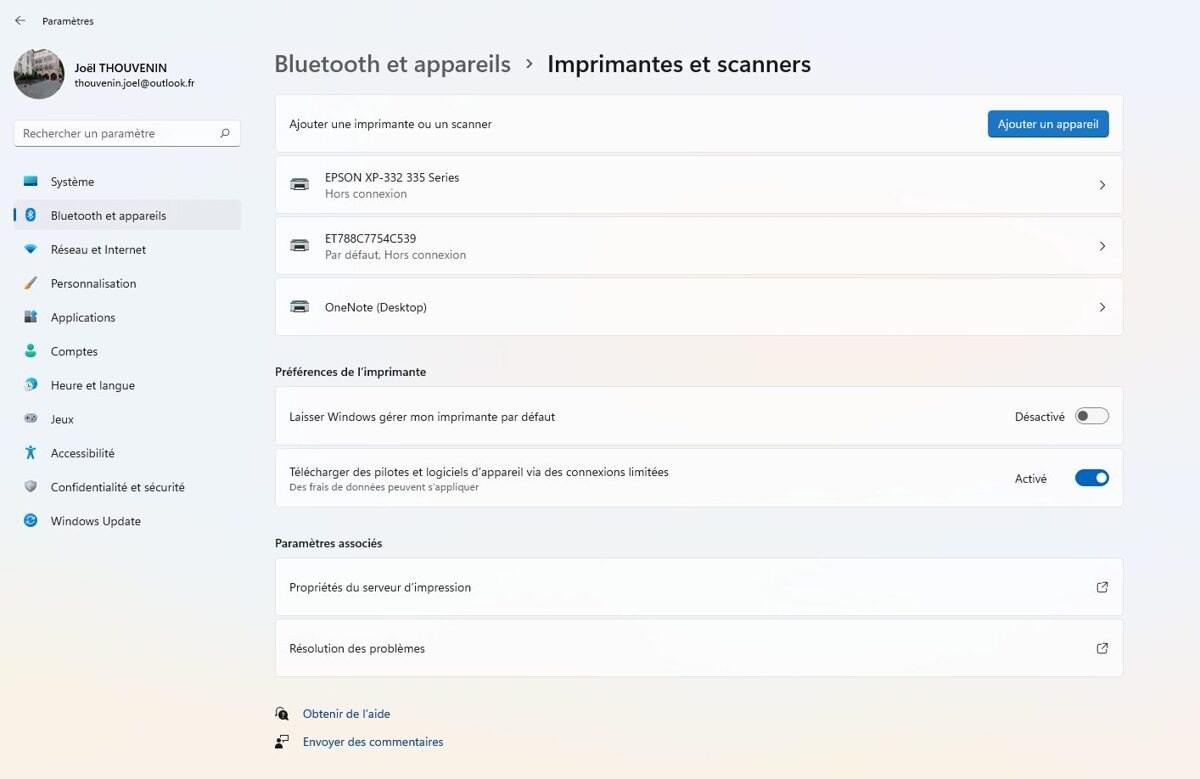Disable download over metered connections toggle
Screen dimensions: 1200x779
[1092, 478]
